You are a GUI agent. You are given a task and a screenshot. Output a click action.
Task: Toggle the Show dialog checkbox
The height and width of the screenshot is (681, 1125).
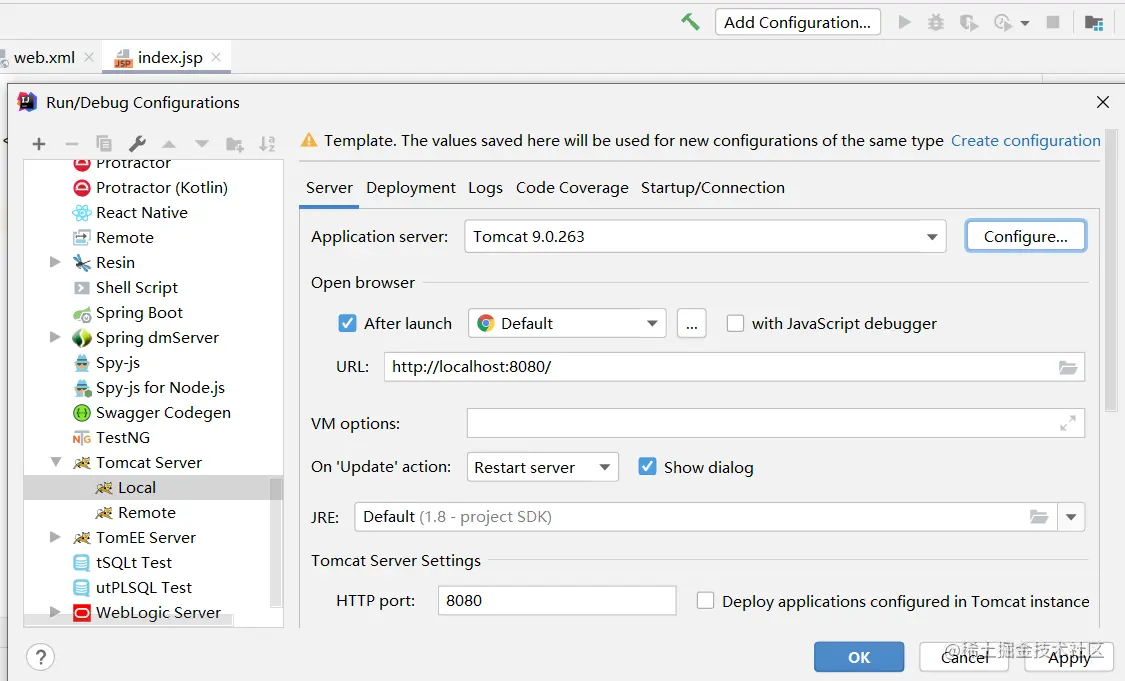pyautogui.click(x=647, y=467)
